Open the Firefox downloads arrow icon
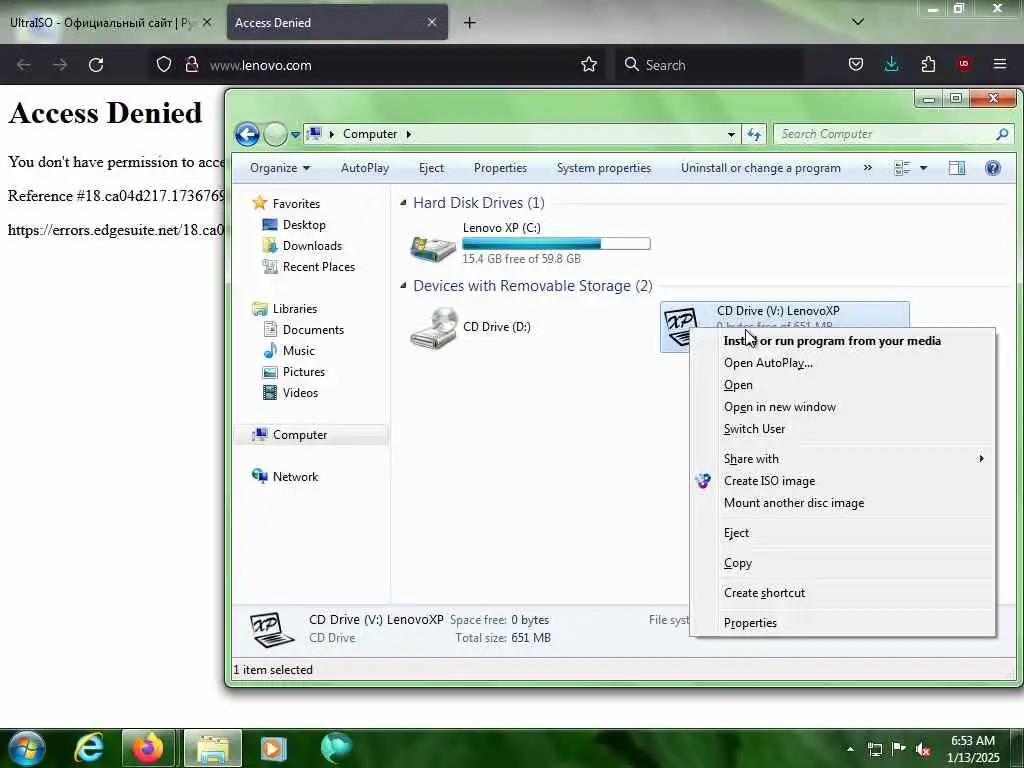 click(891, 64)
